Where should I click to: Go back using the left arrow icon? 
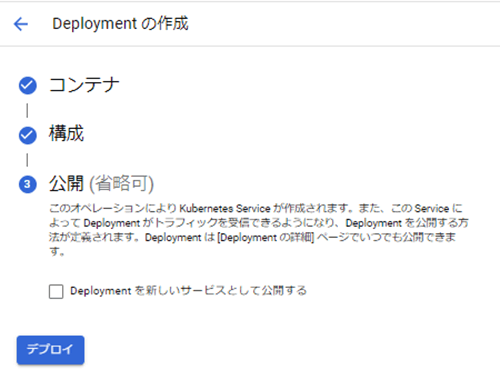click(x=21, y=24)
